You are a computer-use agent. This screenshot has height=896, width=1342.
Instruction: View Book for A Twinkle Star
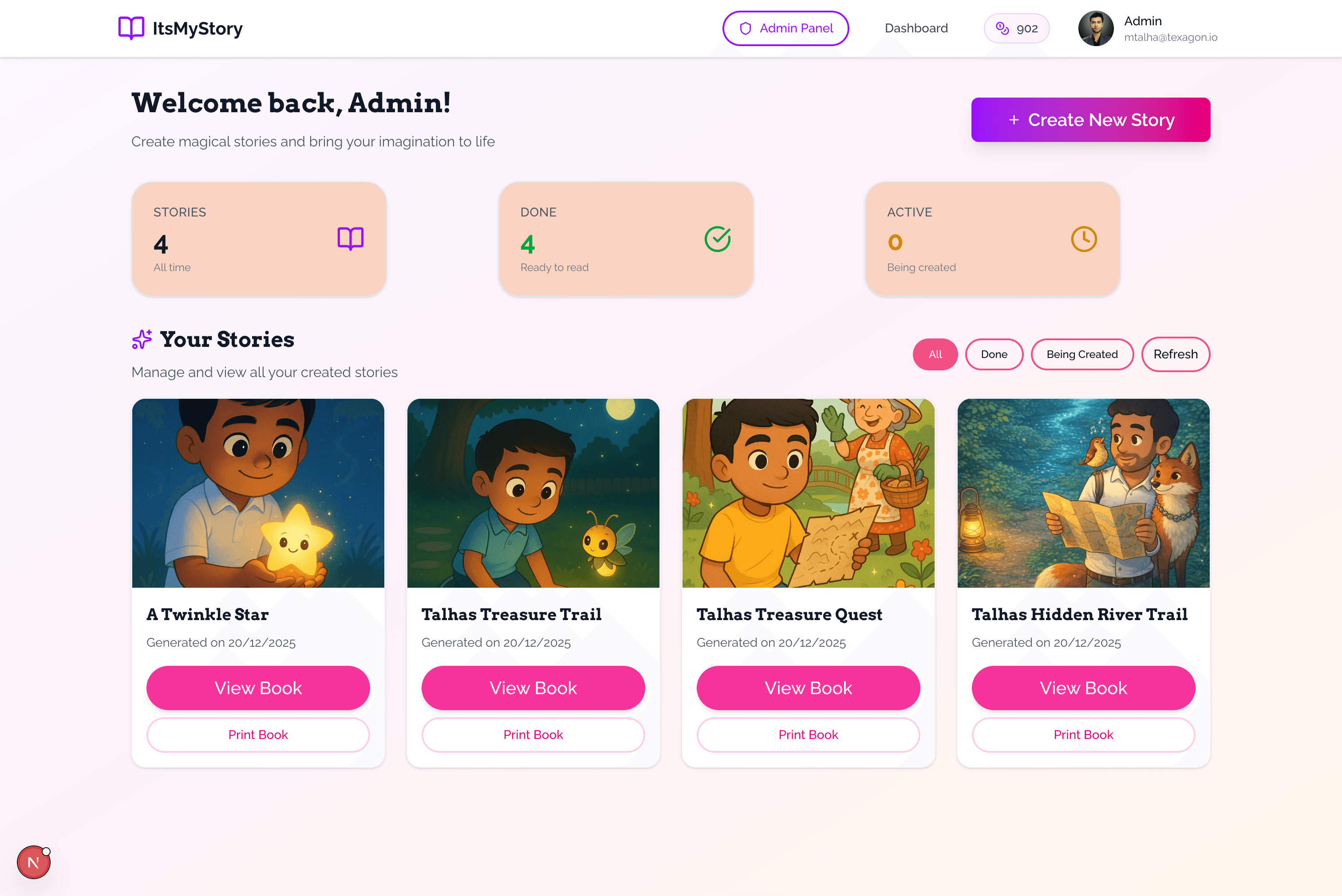tap(258, 688)
